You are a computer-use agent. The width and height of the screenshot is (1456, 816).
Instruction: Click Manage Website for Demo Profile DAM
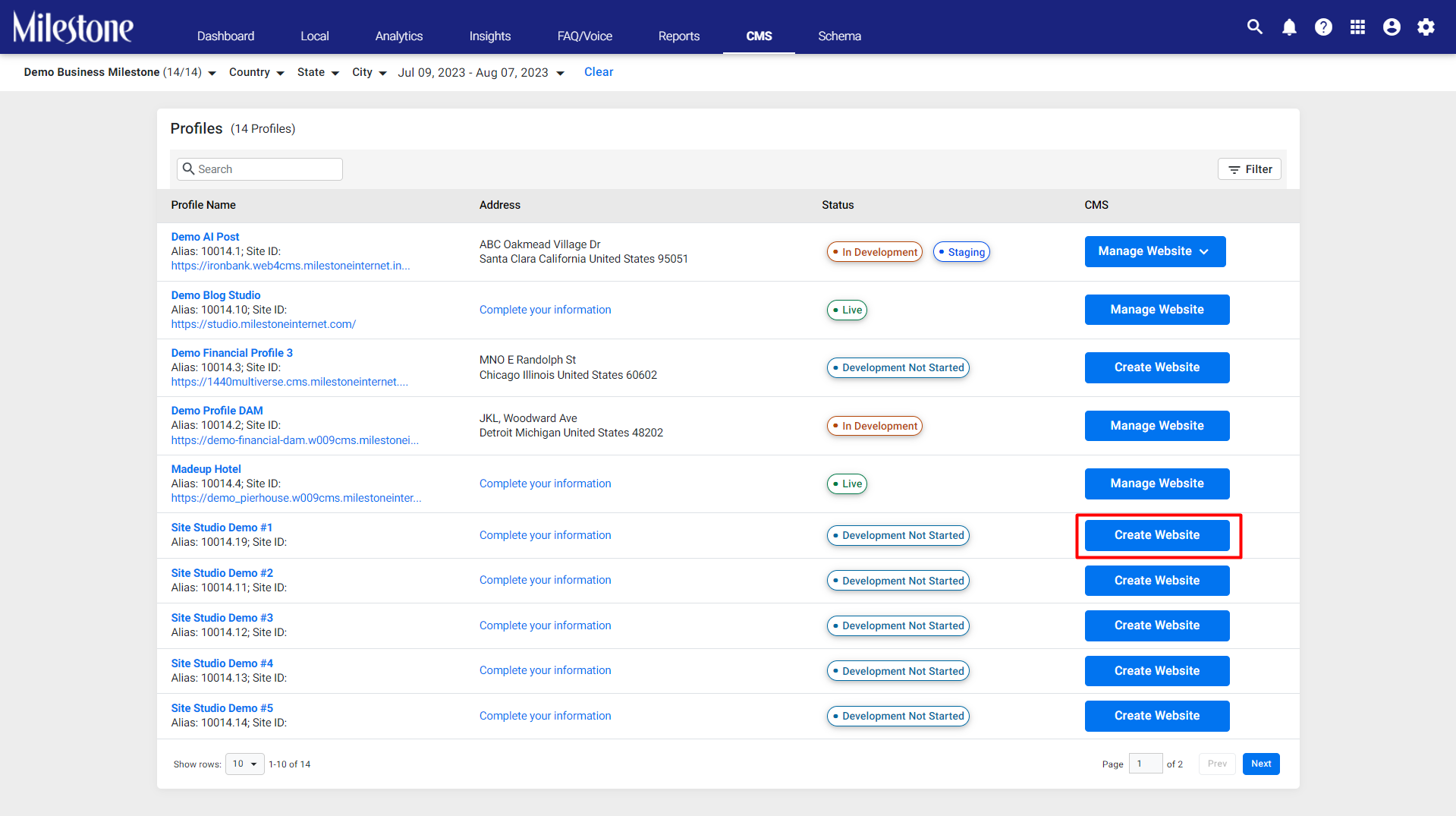pyautogui.click(x=1157, y=426)
